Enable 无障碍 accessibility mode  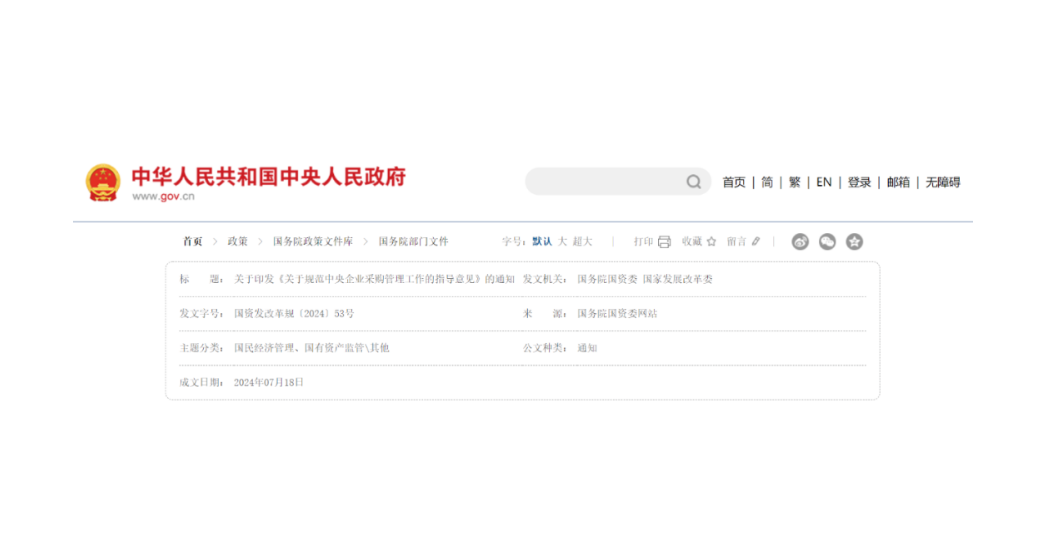tap(942, 182)
